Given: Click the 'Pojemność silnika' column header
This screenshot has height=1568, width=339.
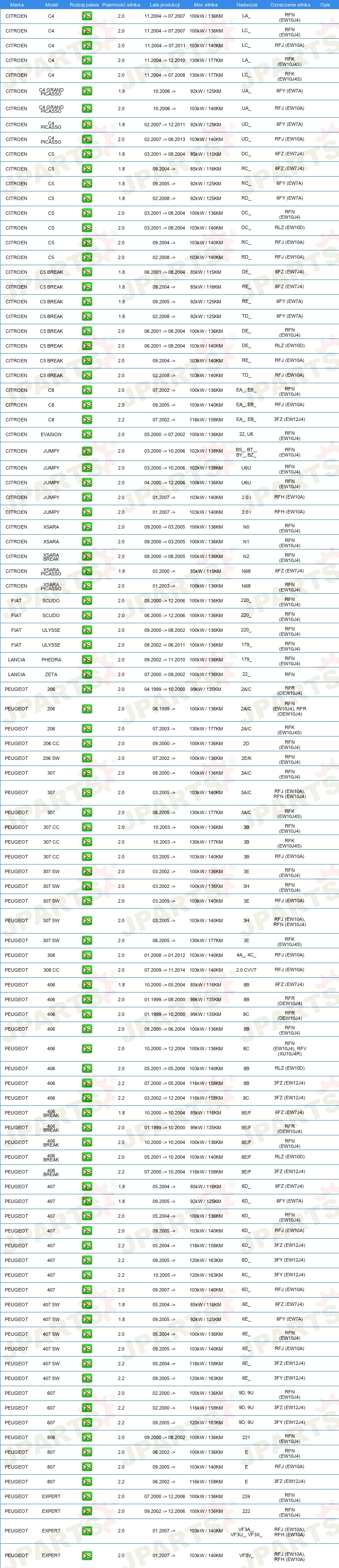Looking at the screenshot, I should click(x=121, y=5).
